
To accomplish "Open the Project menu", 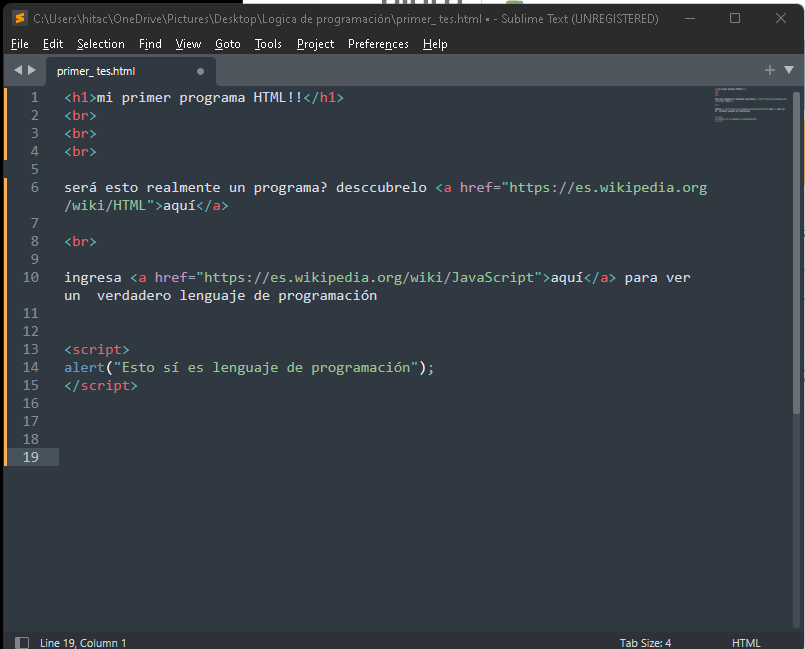I will 315,44.
